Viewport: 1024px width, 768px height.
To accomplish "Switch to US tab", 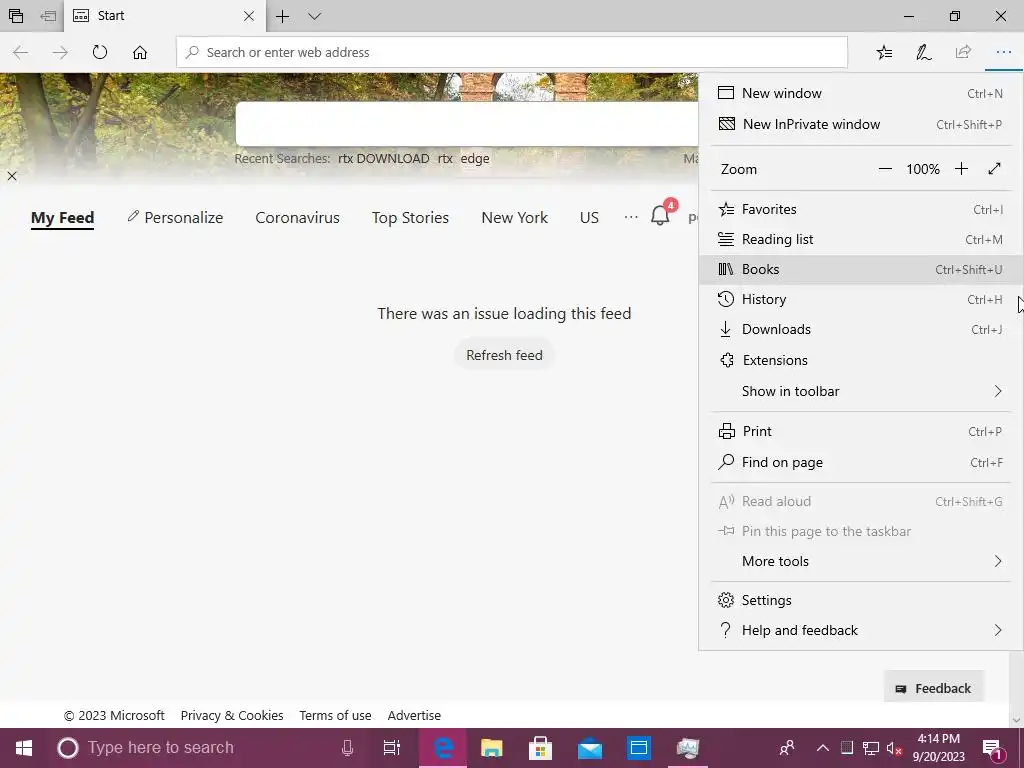I will click(x=589, y=217).
